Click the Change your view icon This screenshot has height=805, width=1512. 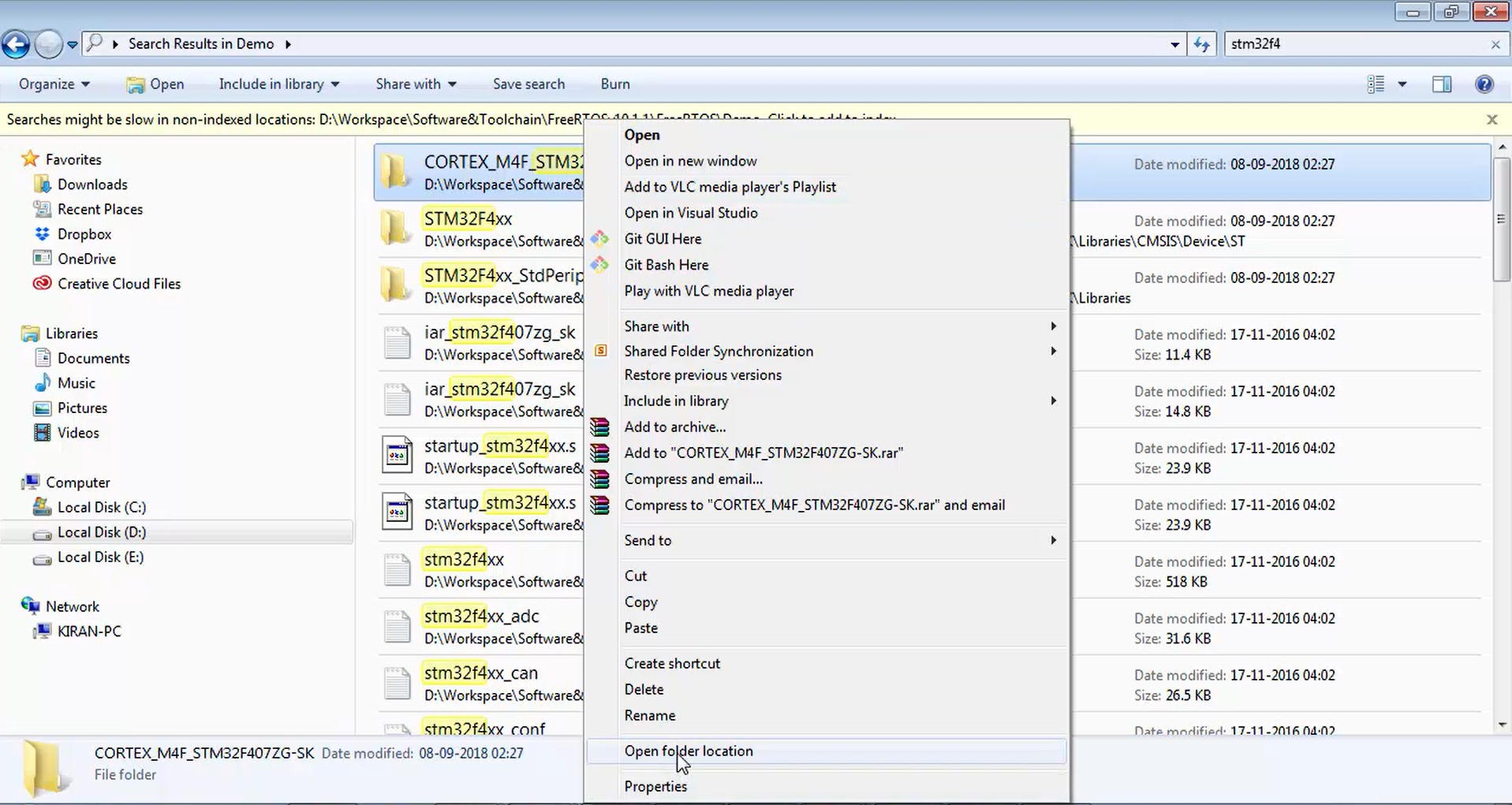coord(1376,84)
